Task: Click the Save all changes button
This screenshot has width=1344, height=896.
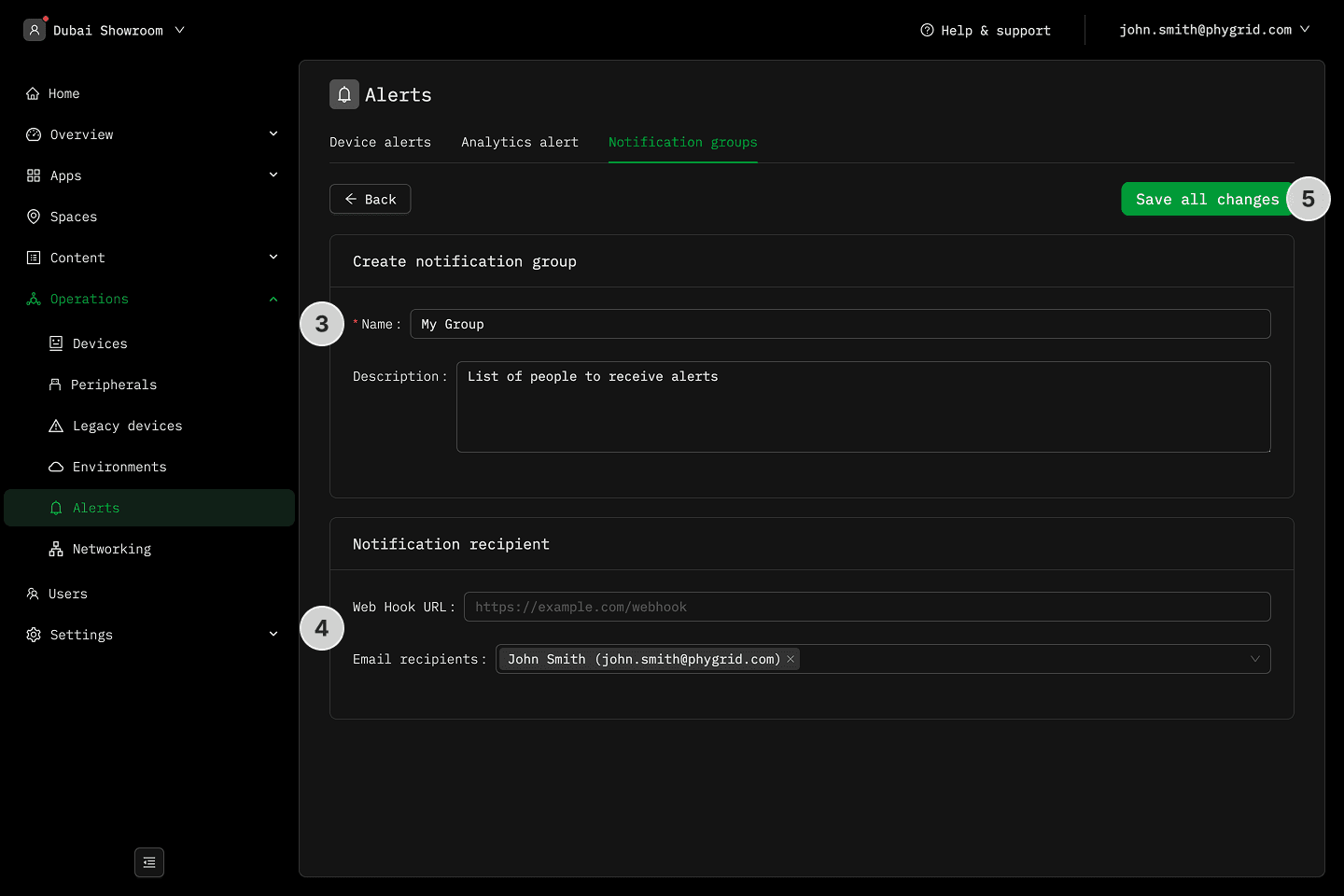Action: (x=1206, y=199)
